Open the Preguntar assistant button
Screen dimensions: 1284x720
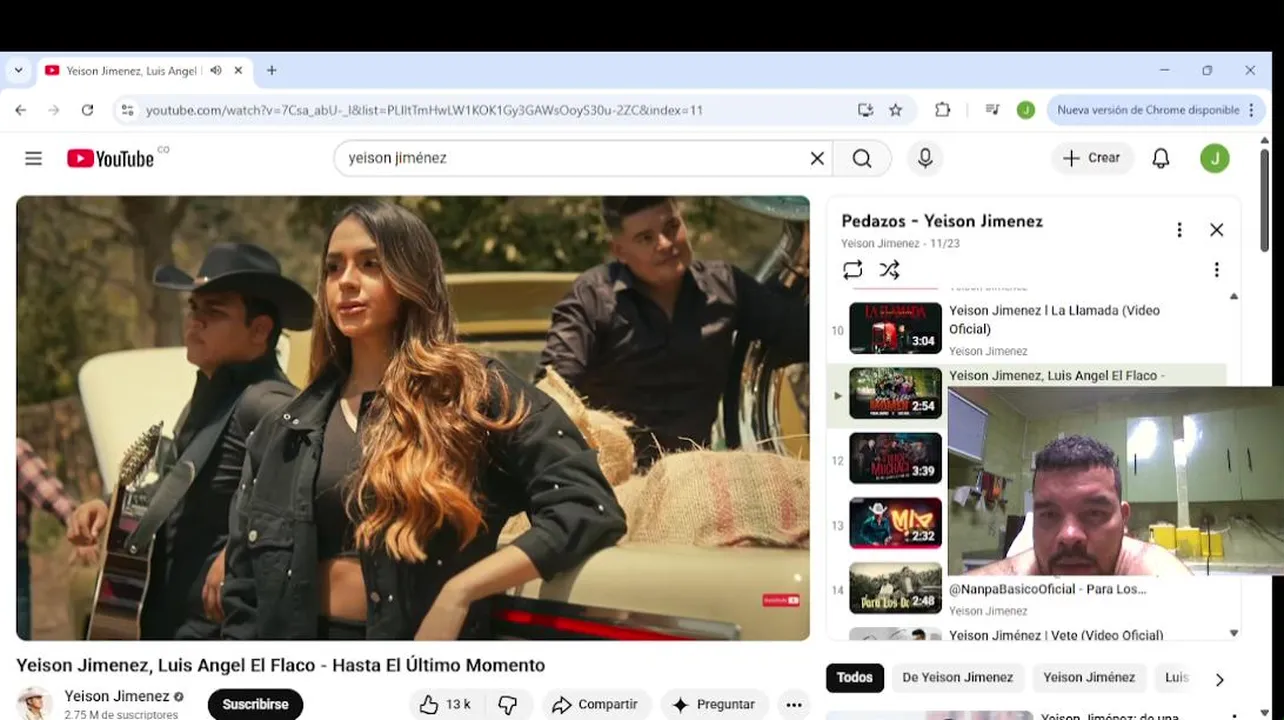coord(714,705)
